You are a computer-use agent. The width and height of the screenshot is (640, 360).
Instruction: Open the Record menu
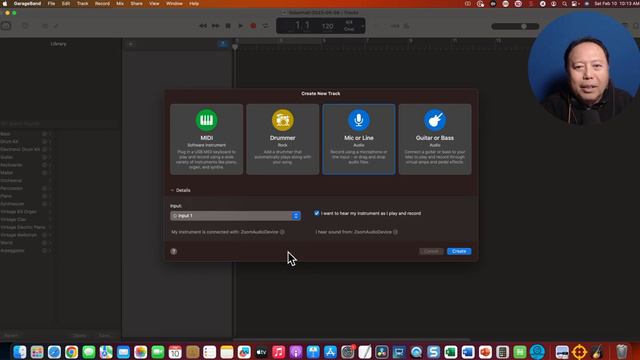click(102, 4)
